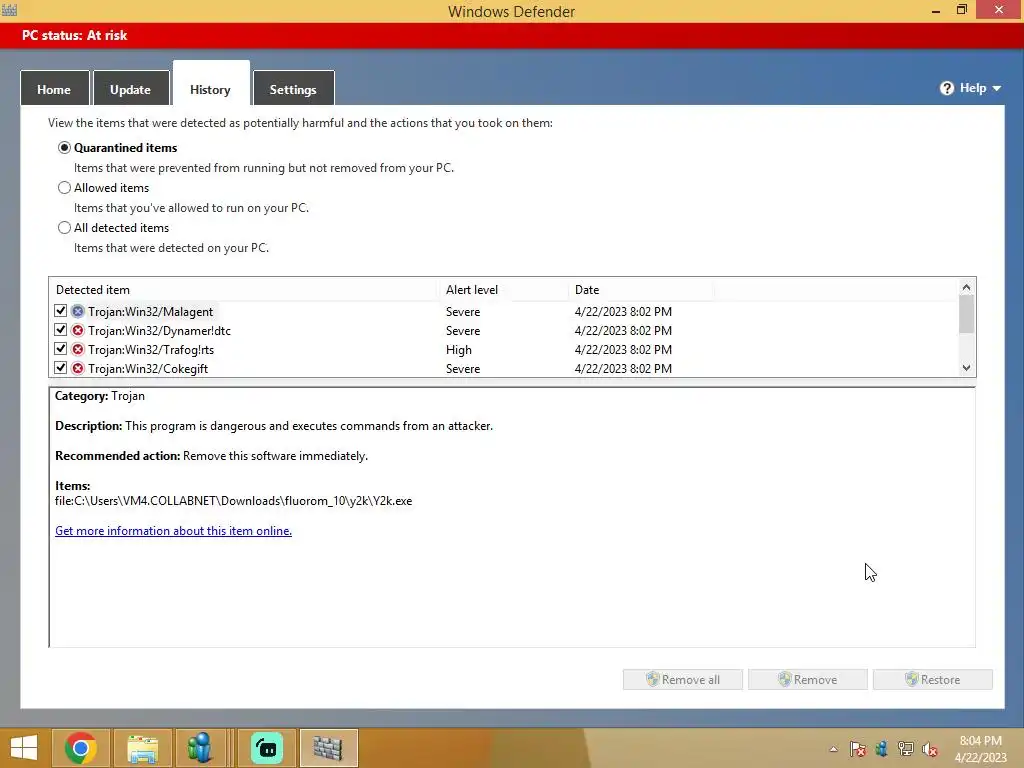Screen dimensions: 1024x768
Task: Select the Trojan:Win32/Malagent row name
Action: pos(151,312)
